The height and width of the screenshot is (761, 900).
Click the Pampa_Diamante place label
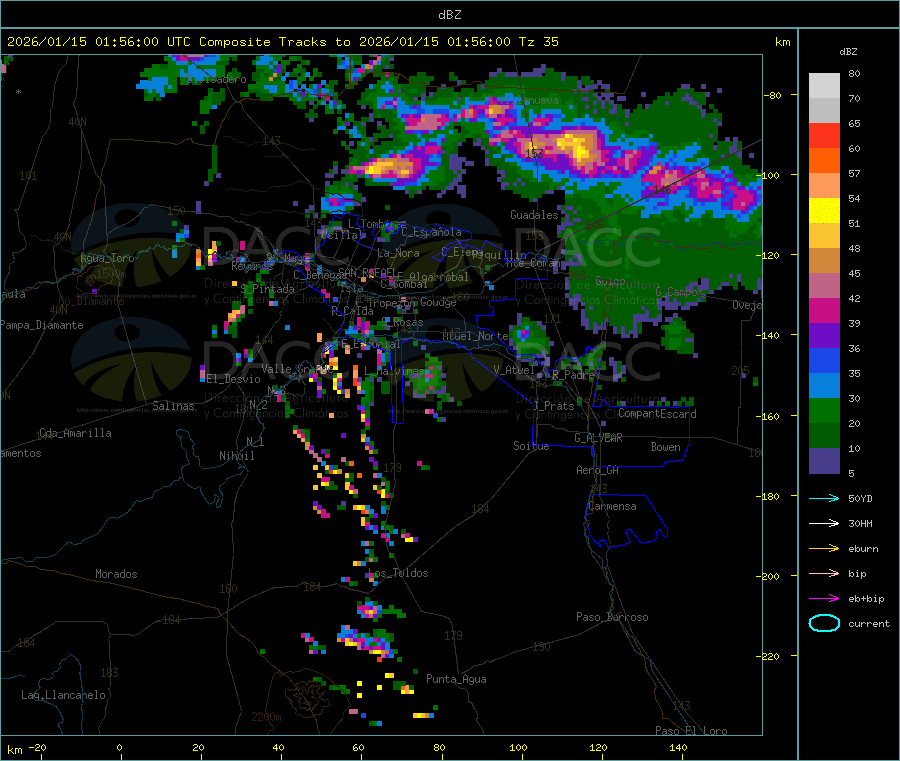(42, 325)
